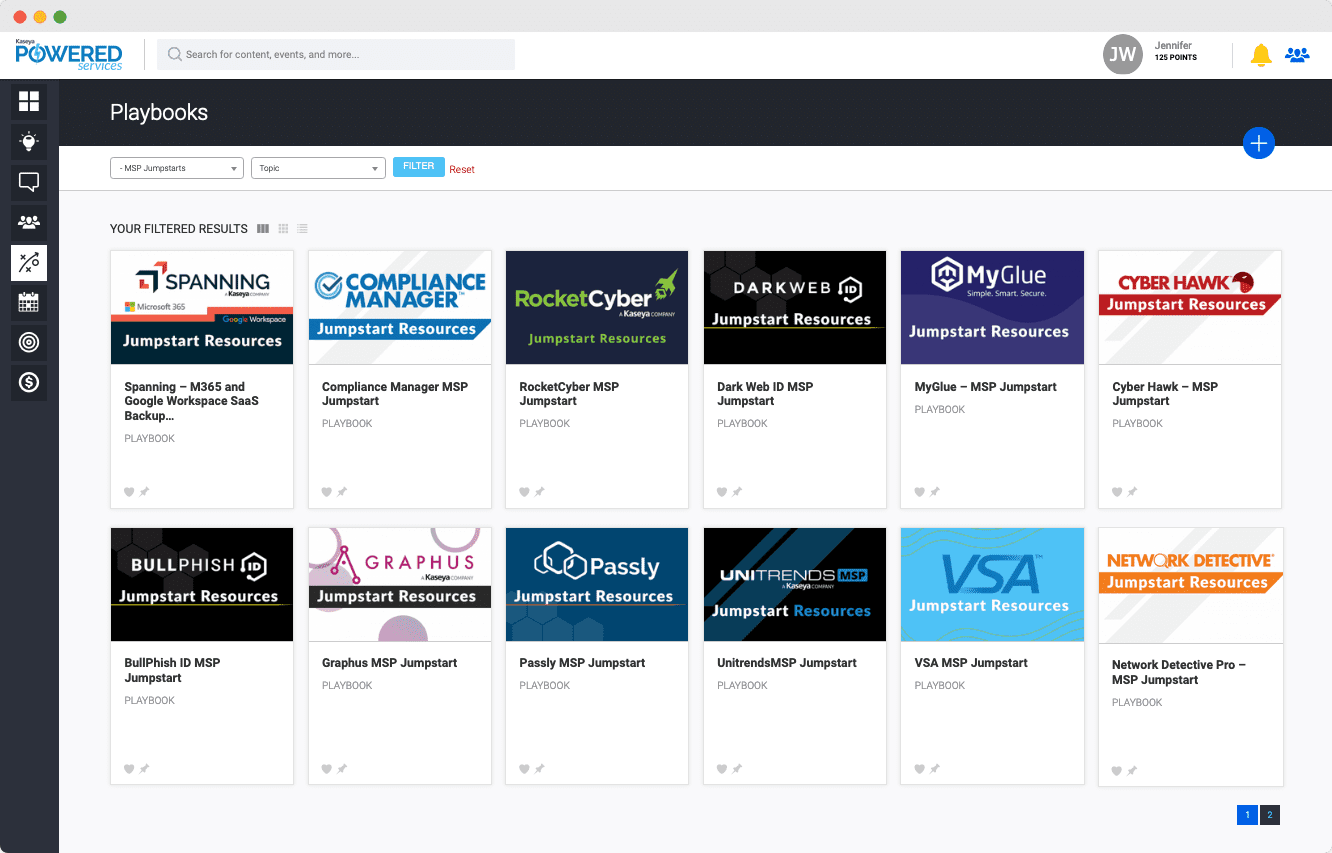This screenshot has height=853, width=1332.
Task: Open the community members icon in header
Action: (x=1297, y=55)
